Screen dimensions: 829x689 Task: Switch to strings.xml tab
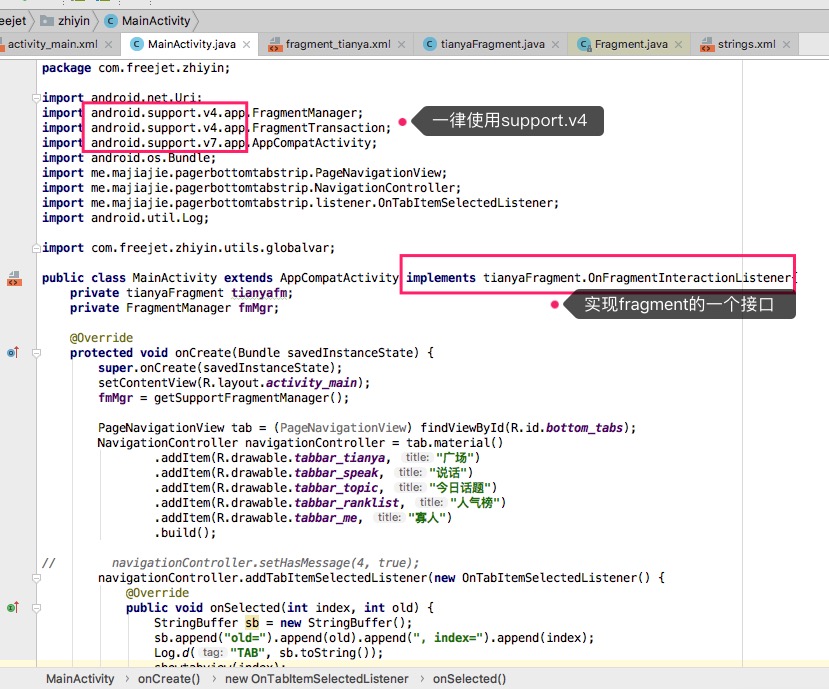pos(746,44)
